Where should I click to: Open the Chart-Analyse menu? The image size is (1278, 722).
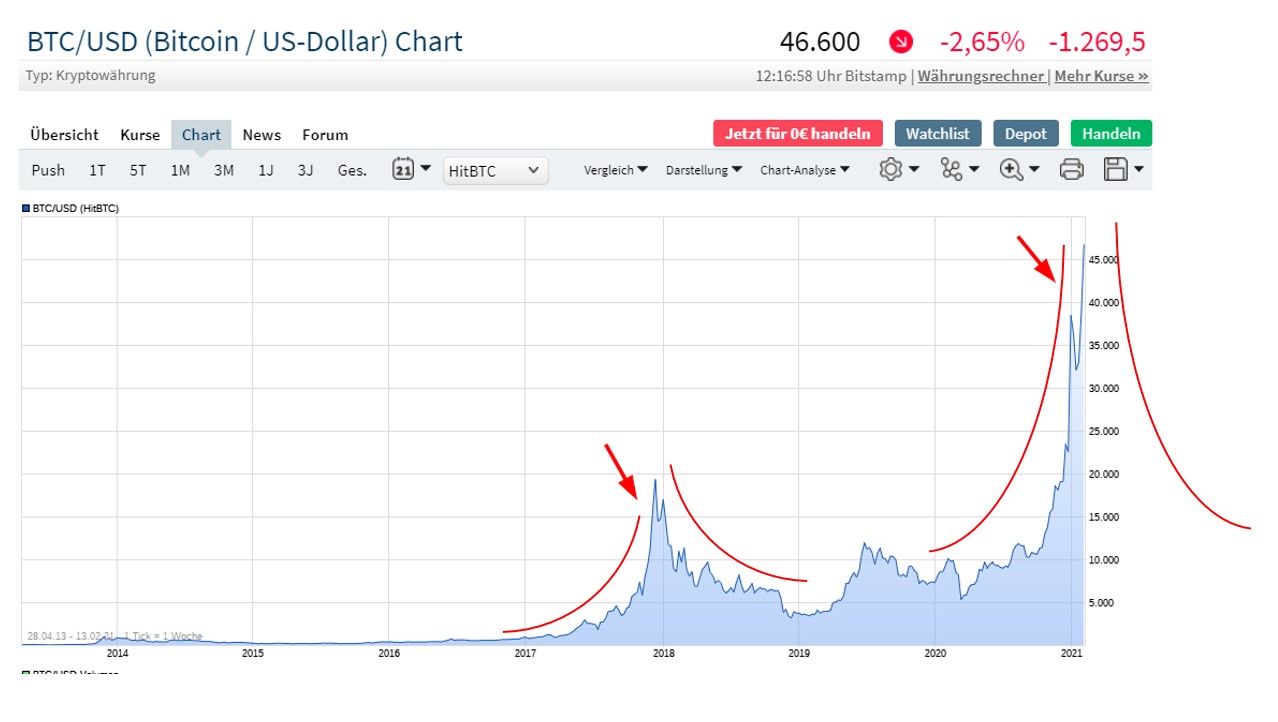click(804, 170)
